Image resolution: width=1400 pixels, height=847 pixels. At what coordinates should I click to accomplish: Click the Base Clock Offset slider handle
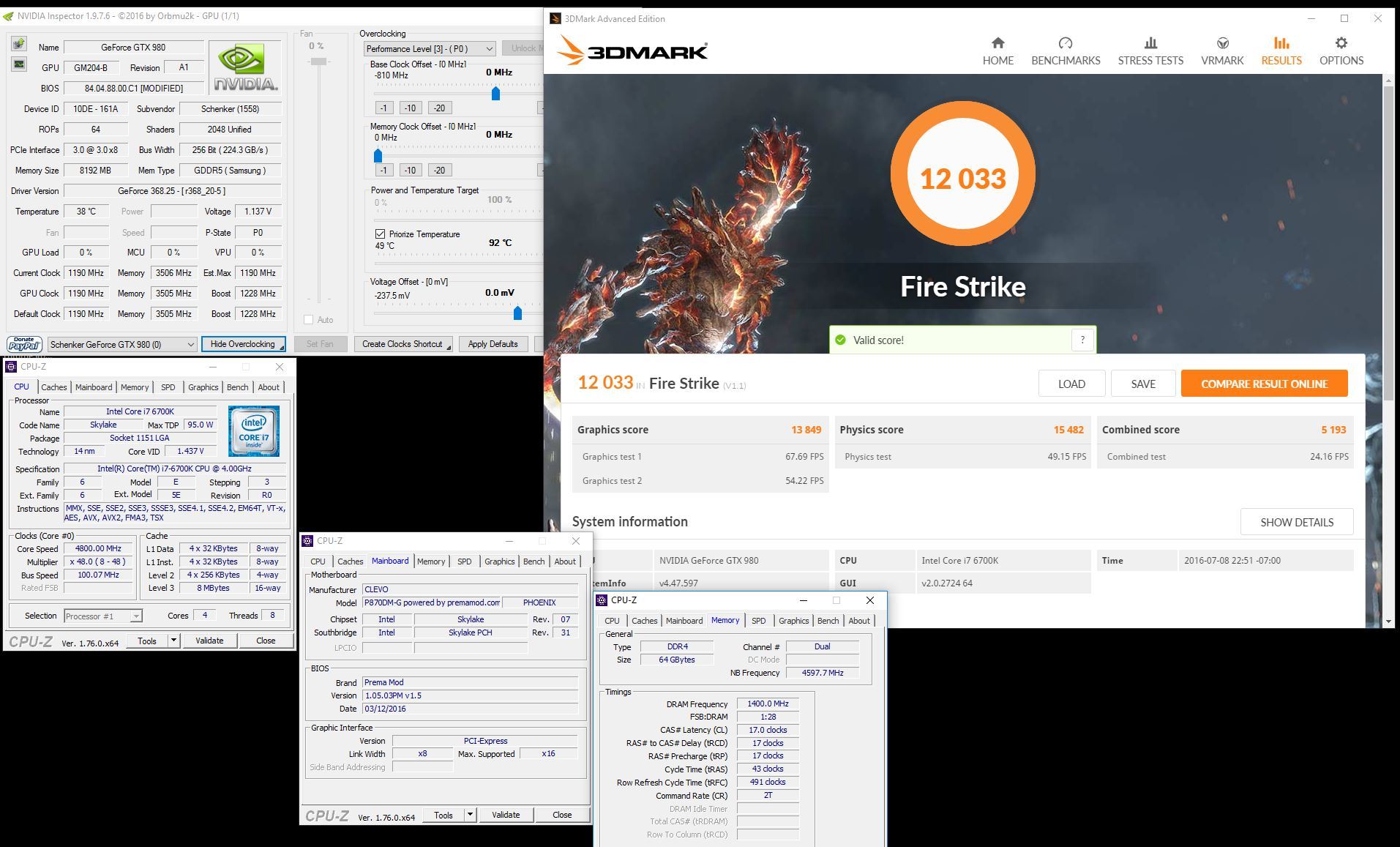pos(495,93)
